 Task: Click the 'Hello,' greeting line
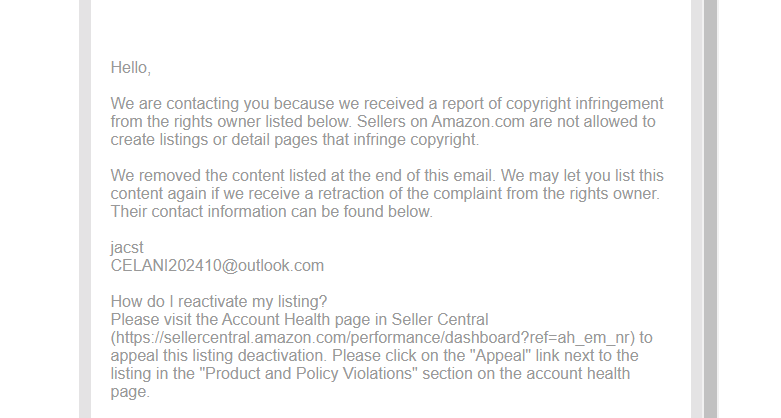(130, 68)
